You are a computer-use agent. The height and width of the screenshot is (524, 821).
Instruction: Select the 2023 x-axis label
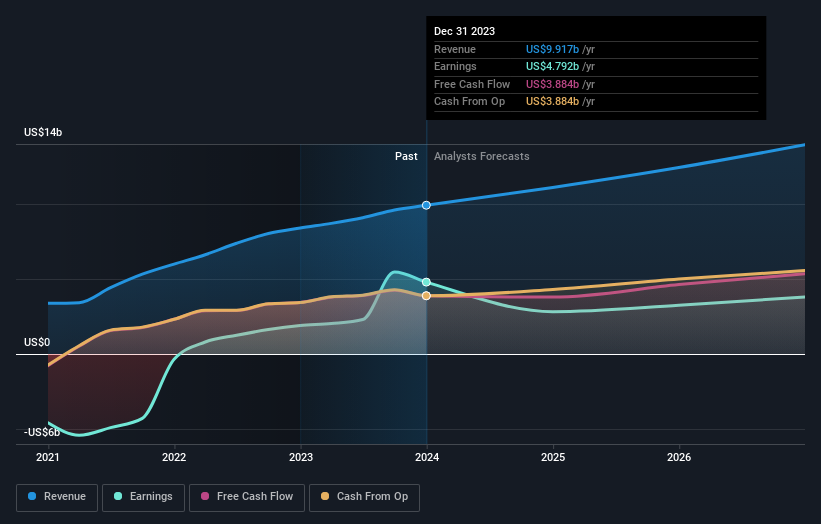coord(301,457)
